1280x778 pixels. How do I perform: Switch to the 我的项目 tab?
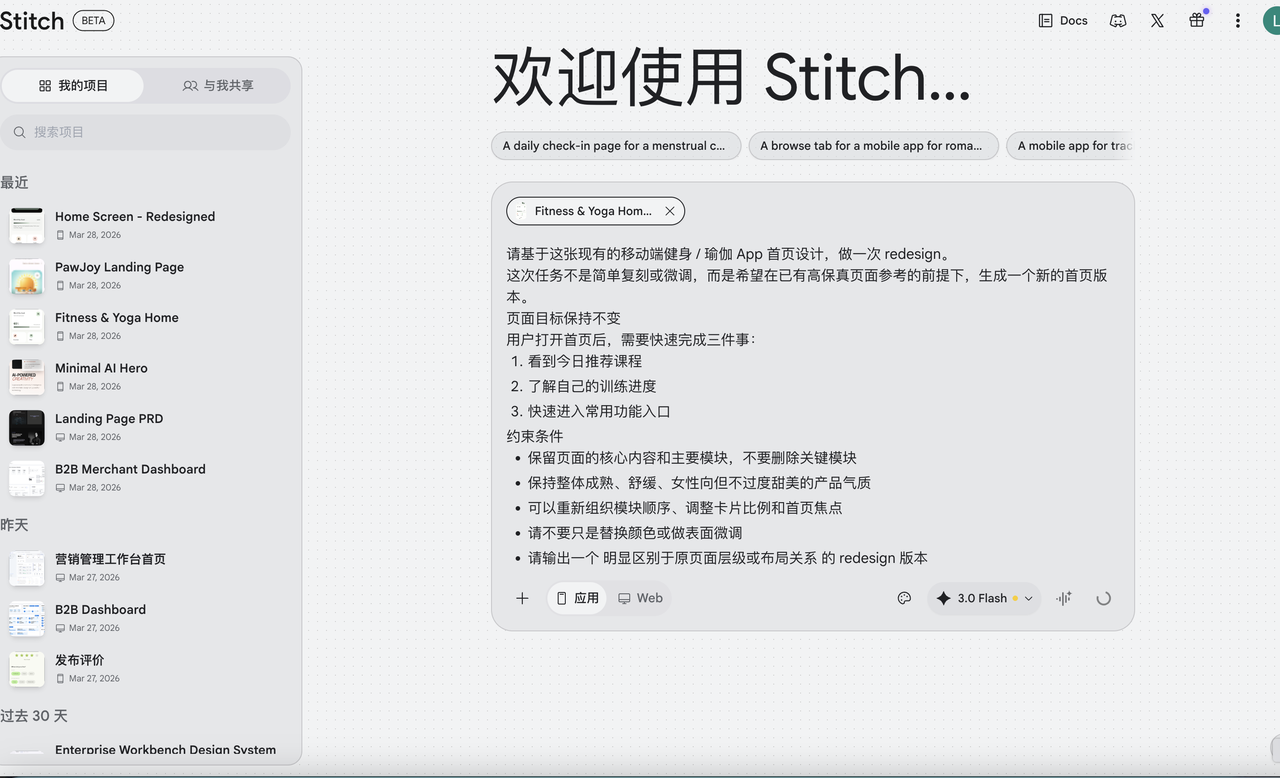73,86
